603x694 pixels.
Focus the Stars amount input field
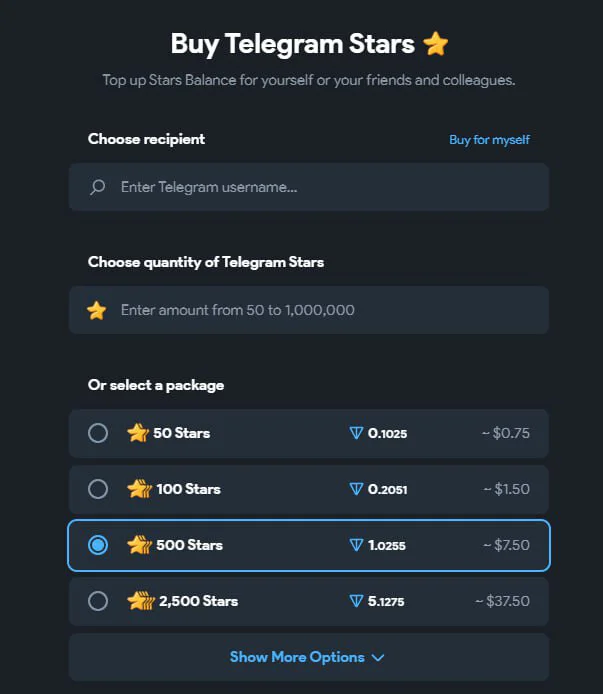point(309,310)
